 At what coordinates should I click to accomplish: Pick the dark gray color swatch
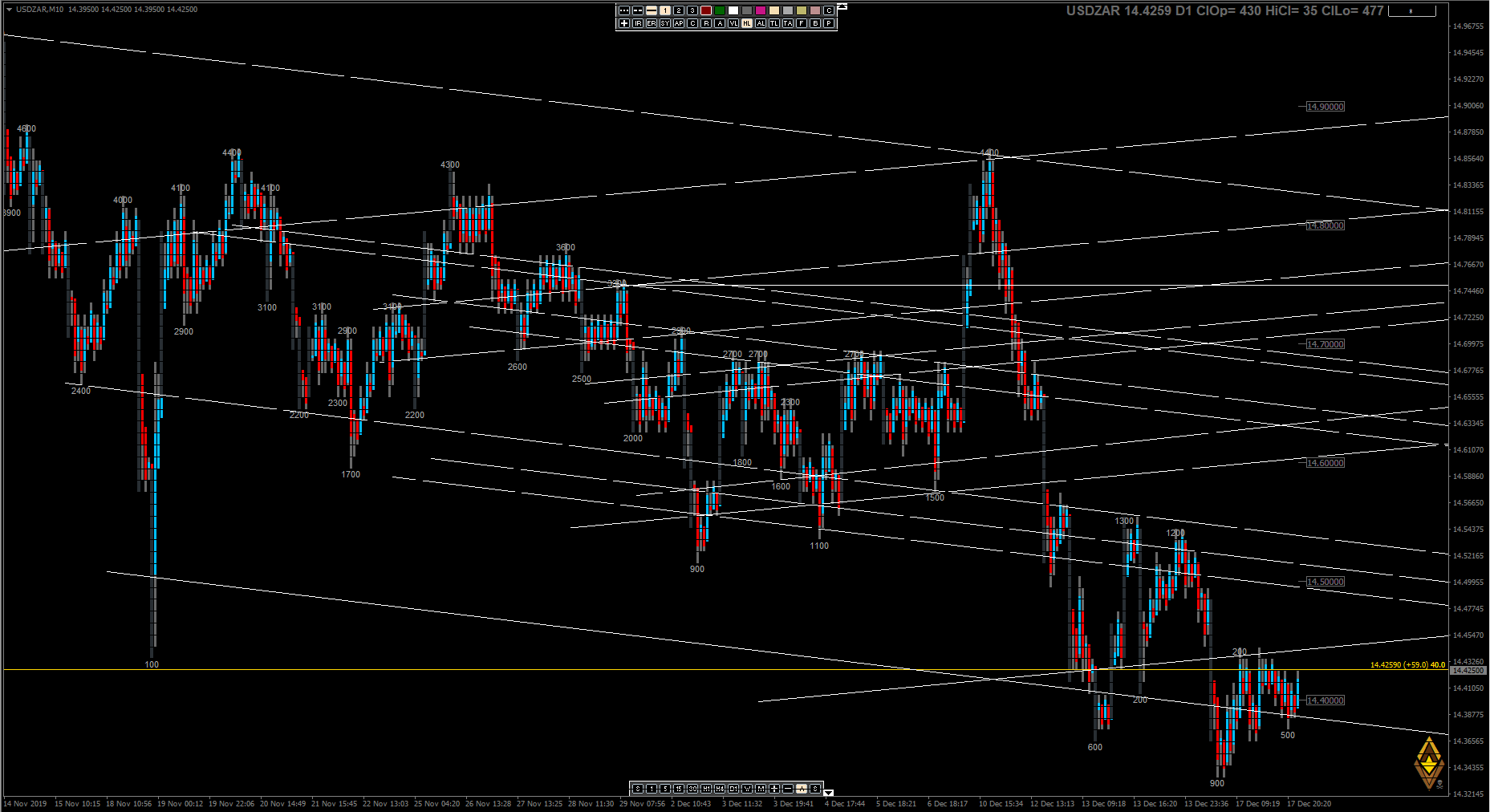[747, 10]
